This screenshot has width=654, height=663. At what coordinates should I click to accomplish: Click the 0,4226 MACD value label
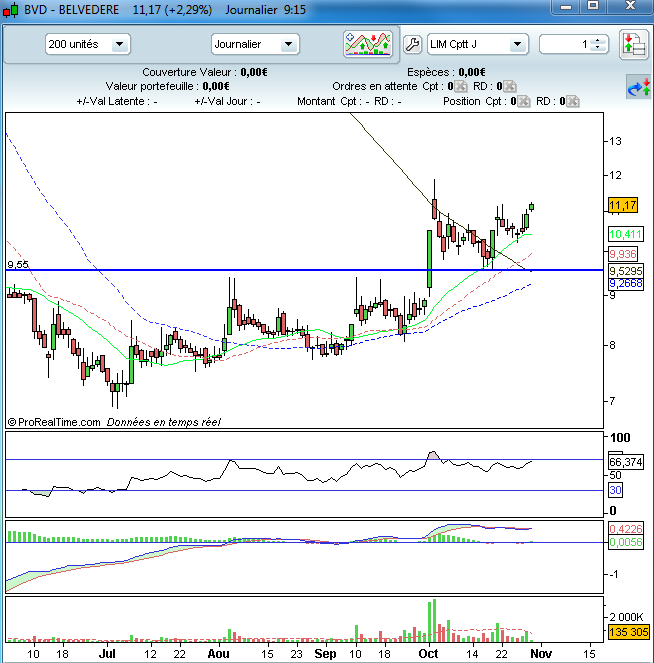coord(626,529)
